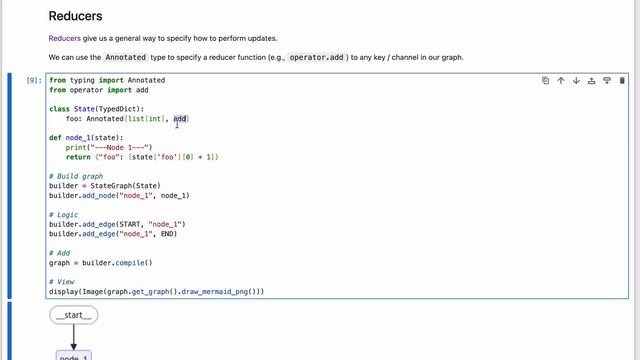Collapse code cell 9 via its blue bar
Image resolution: width=640 pixels, height=360 pixels.
[x=10, y=186]
